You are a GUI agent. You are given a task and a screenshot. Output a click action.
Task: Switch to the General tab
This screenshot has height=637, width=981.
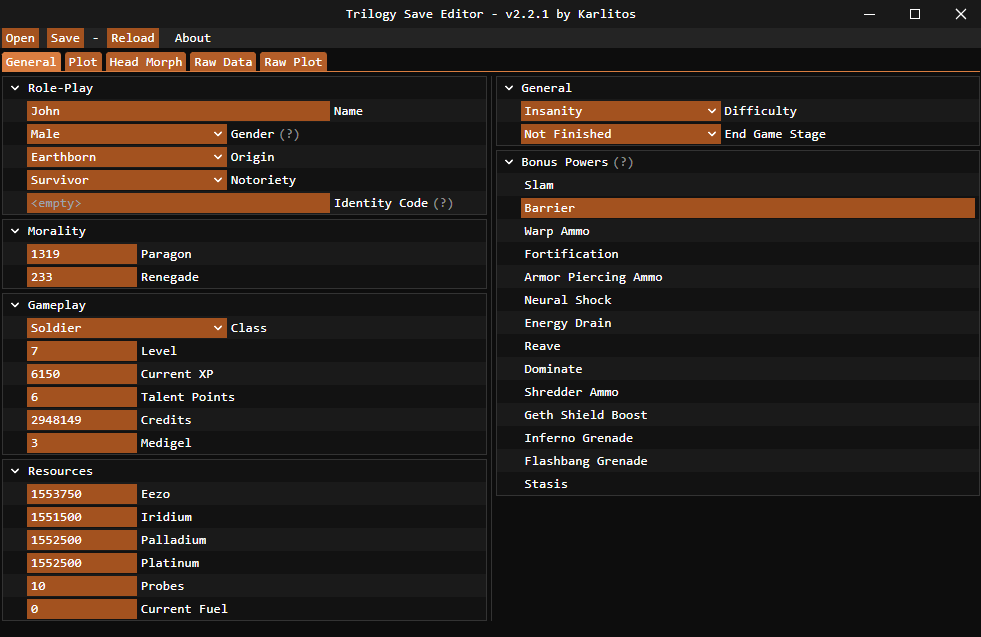[31, 62]
